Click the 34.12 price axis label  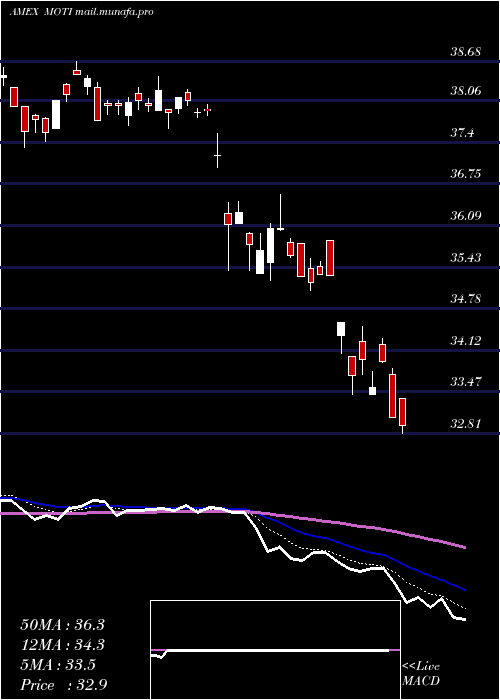click(465, 341)
